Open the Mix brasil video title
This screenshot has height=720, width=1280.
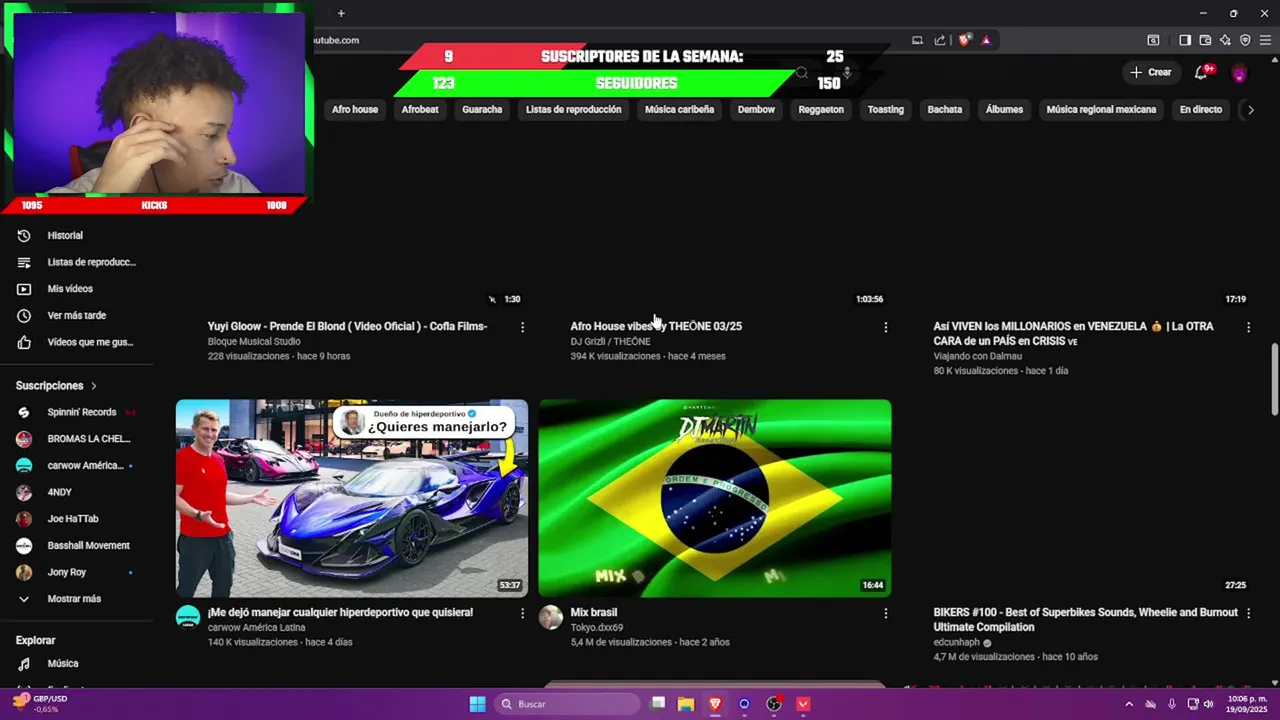click(594, 612)
